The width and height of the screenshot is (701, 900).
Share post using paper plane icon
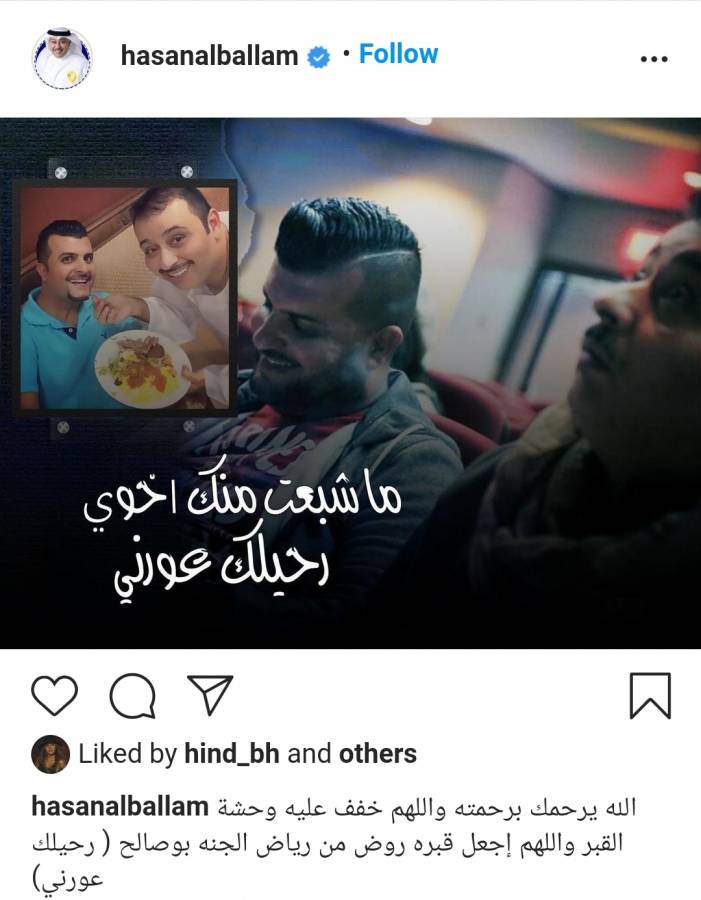[210, 695]
